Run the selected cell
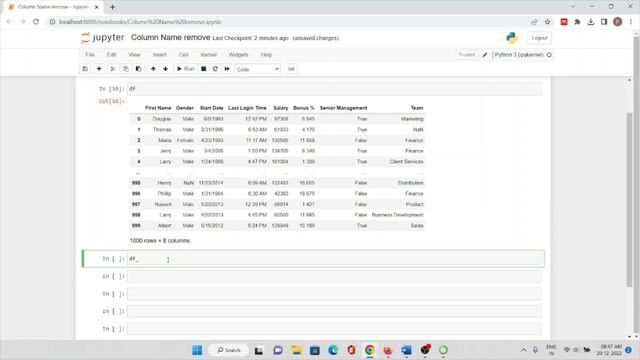 [185, 69]
